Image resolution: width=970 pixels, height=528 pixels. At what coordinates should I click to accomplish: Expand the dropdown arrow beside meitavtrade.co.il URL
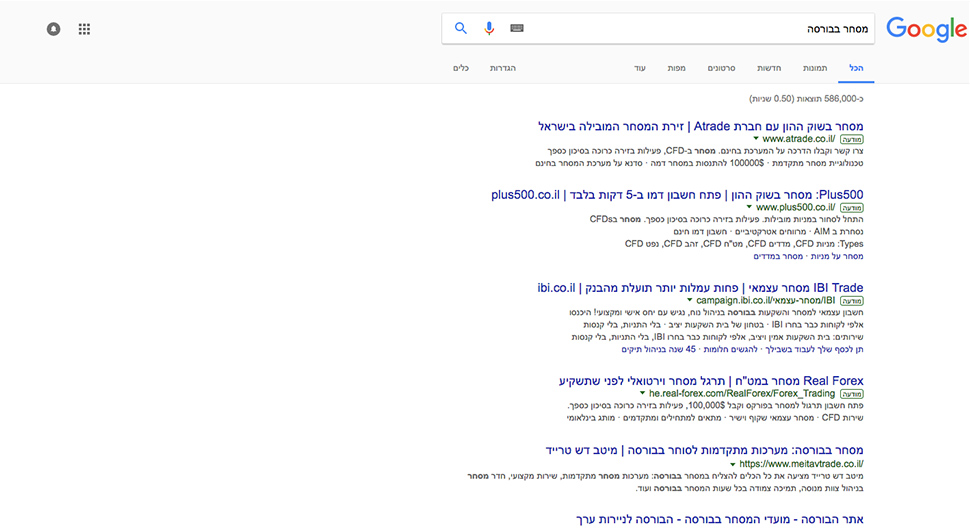[x=732, y=464]
